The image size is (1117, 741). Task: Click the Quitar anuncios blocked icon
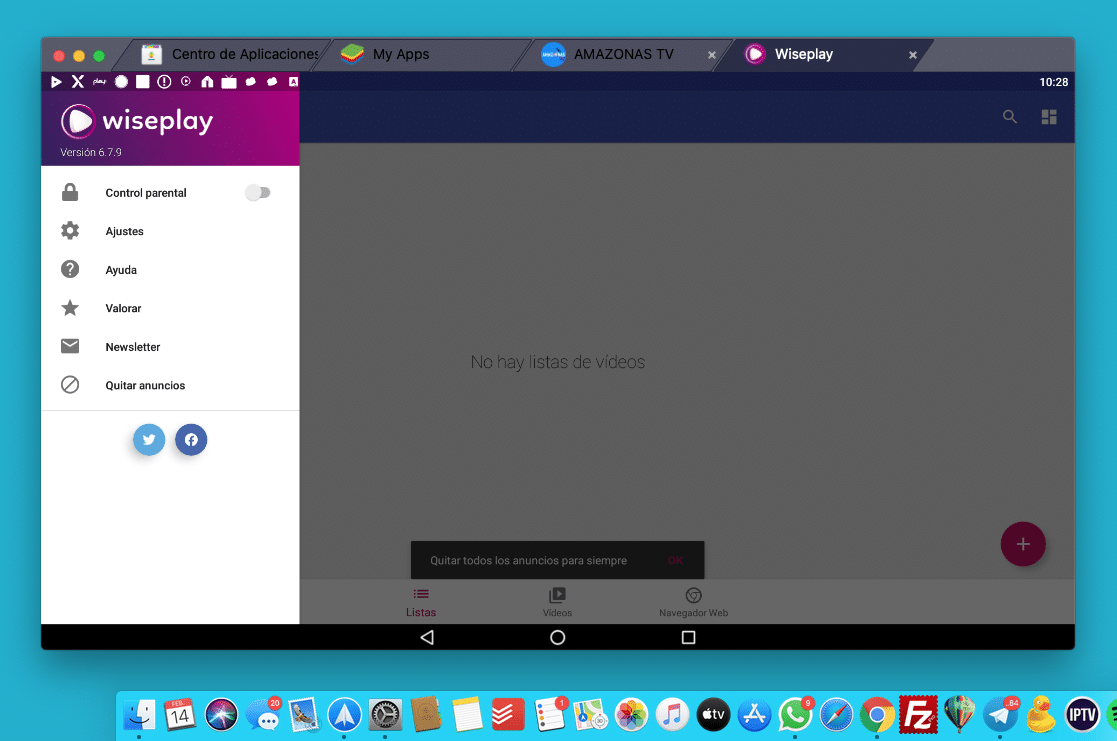pos(70,385)
